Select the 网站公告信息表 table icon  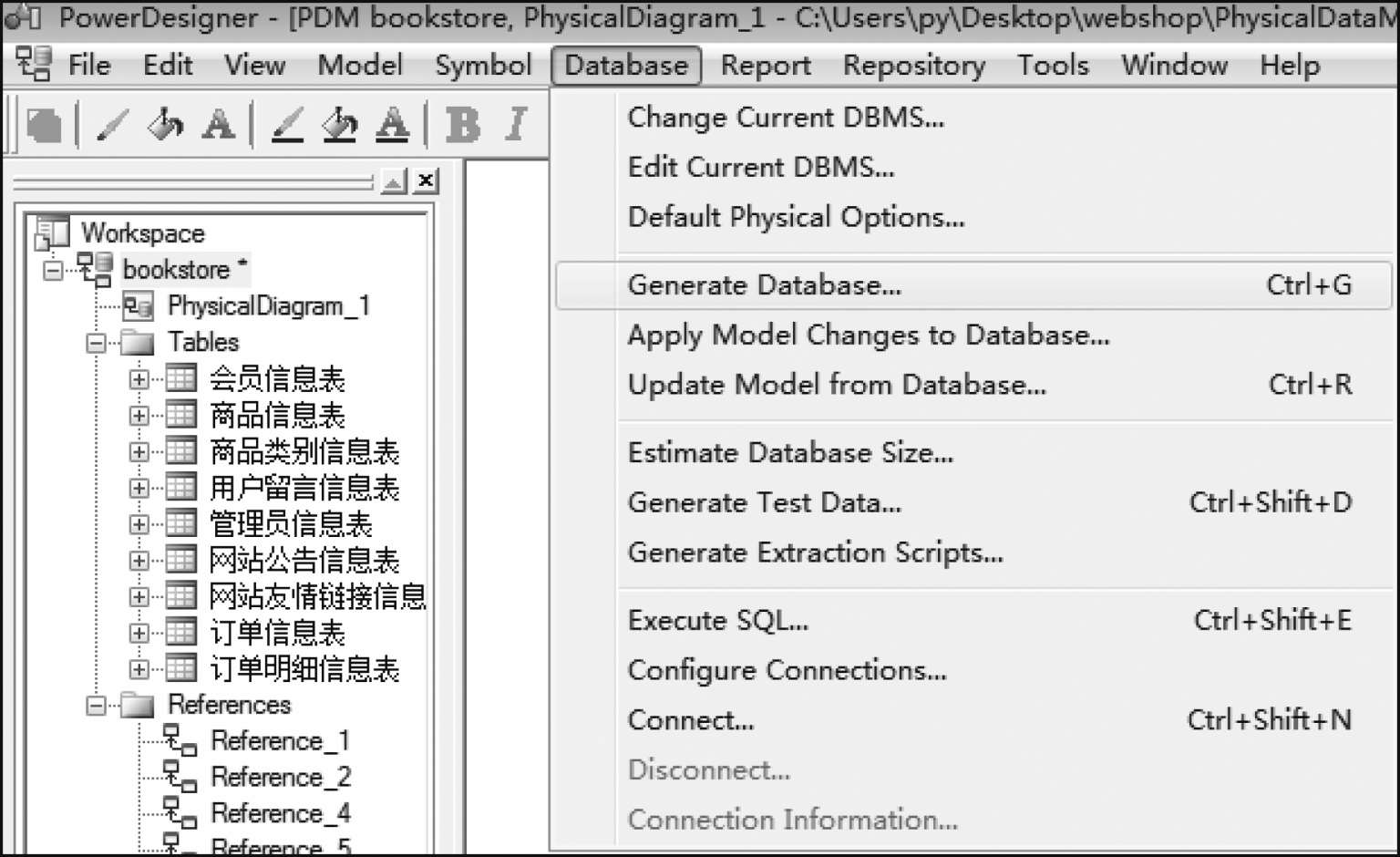(181, 560)
